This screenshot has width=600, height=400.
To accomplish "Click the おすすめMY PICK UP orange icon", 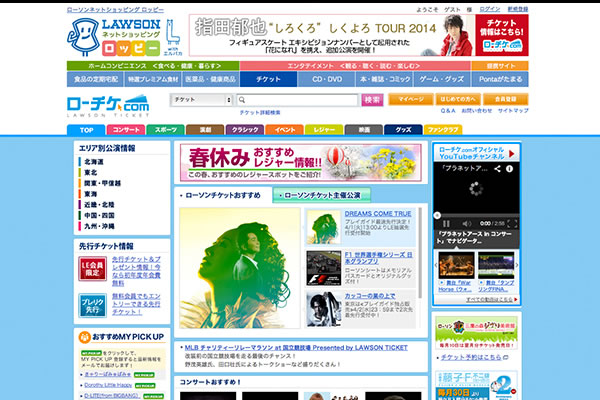I will 85,337.
